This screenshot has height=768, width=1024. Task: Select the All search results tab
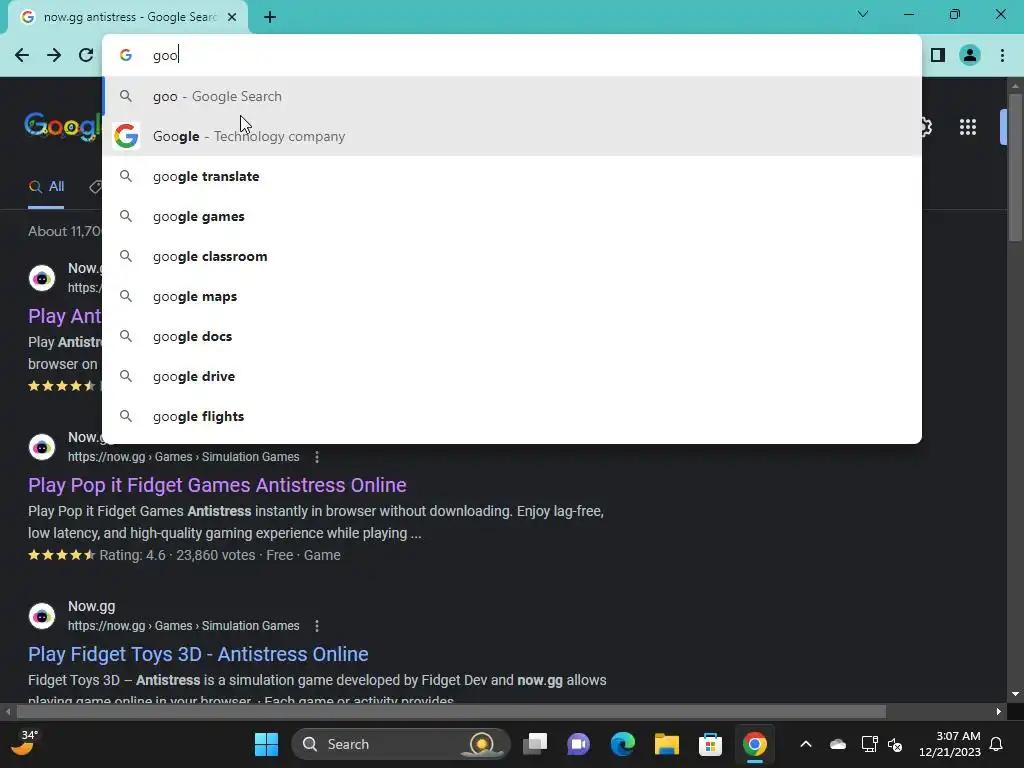pos(46,187)
